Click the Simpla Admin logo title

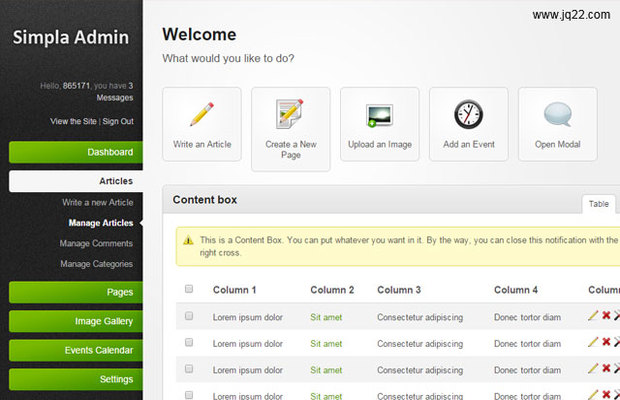71,38
